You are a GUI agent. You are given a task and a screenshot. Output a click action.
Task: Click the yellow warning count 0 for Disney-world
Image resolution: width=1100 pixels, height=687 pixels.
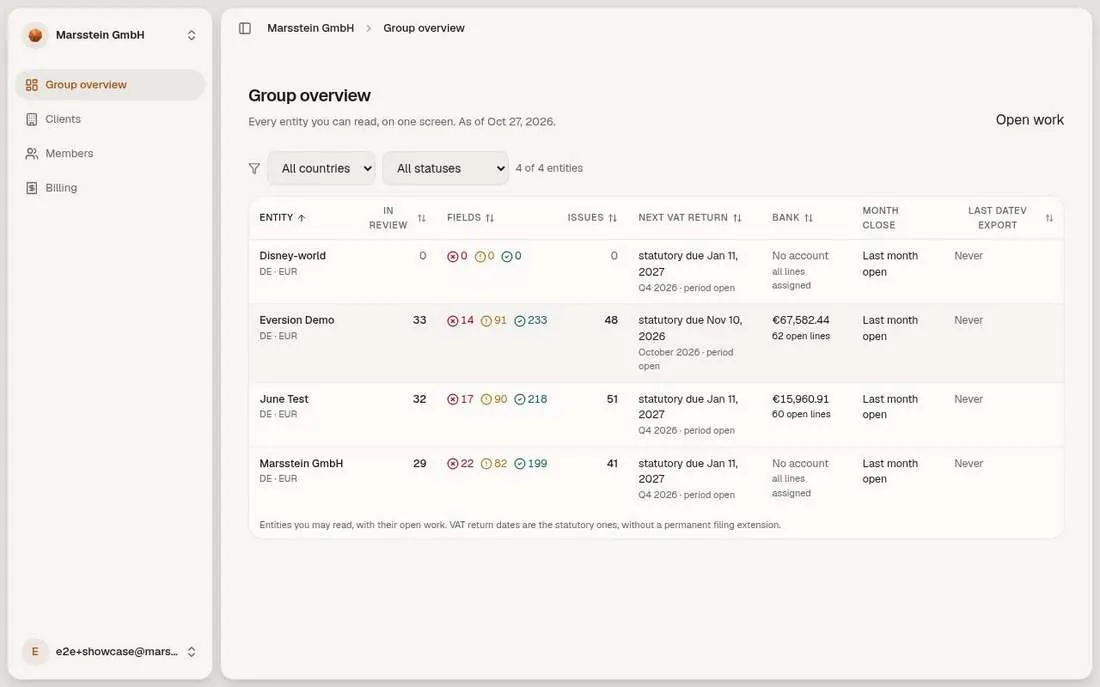click(485, 256)
